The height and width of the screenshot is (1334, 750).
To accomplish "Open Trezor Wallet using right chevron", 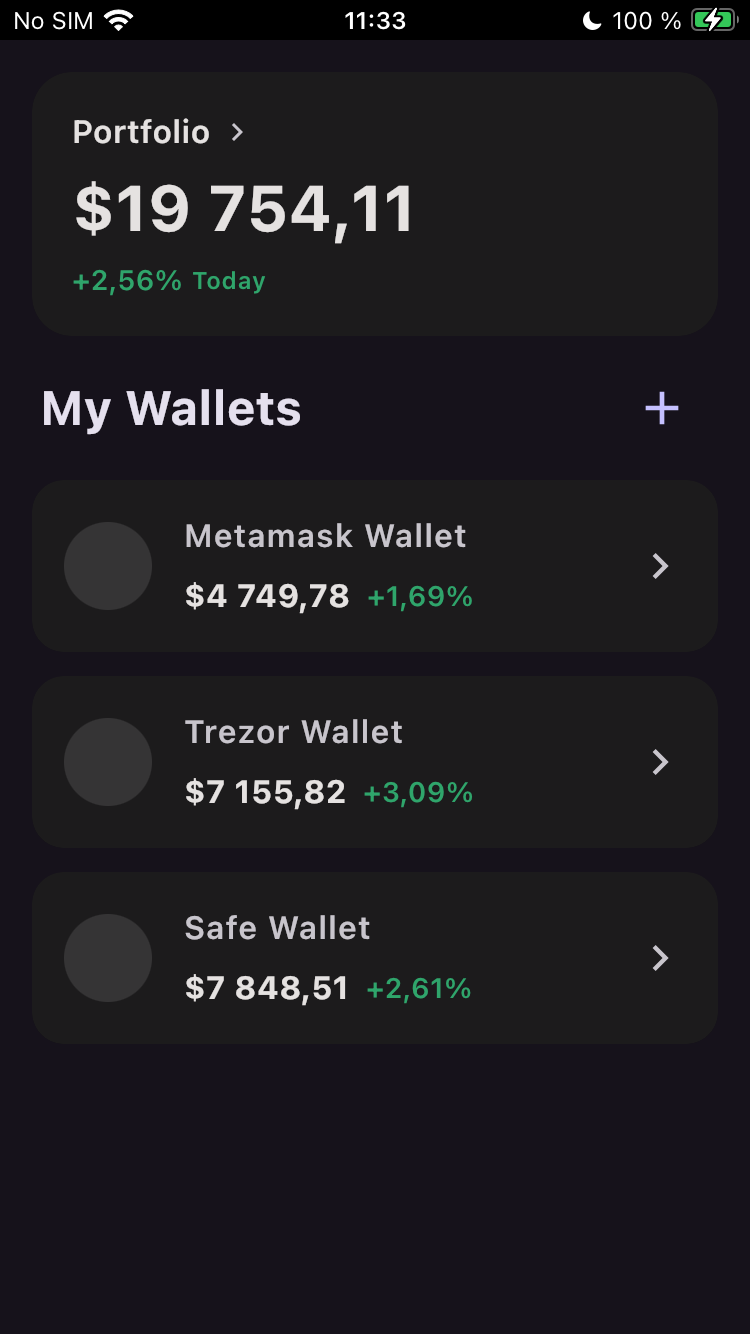I will coord(660,762).
